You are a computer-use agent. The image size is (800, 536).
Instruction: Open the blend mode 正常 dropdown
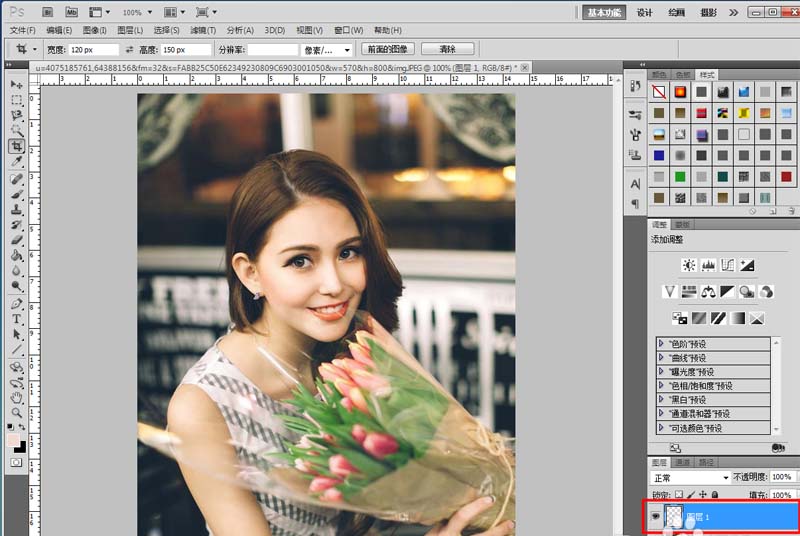(690, 478)
